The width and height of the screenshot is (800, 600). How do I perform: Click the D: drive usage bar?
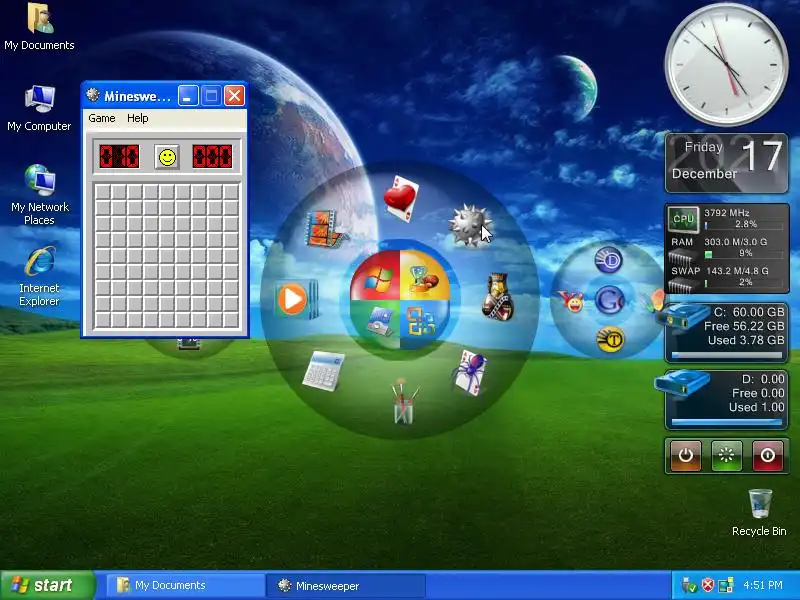(727, 422)
